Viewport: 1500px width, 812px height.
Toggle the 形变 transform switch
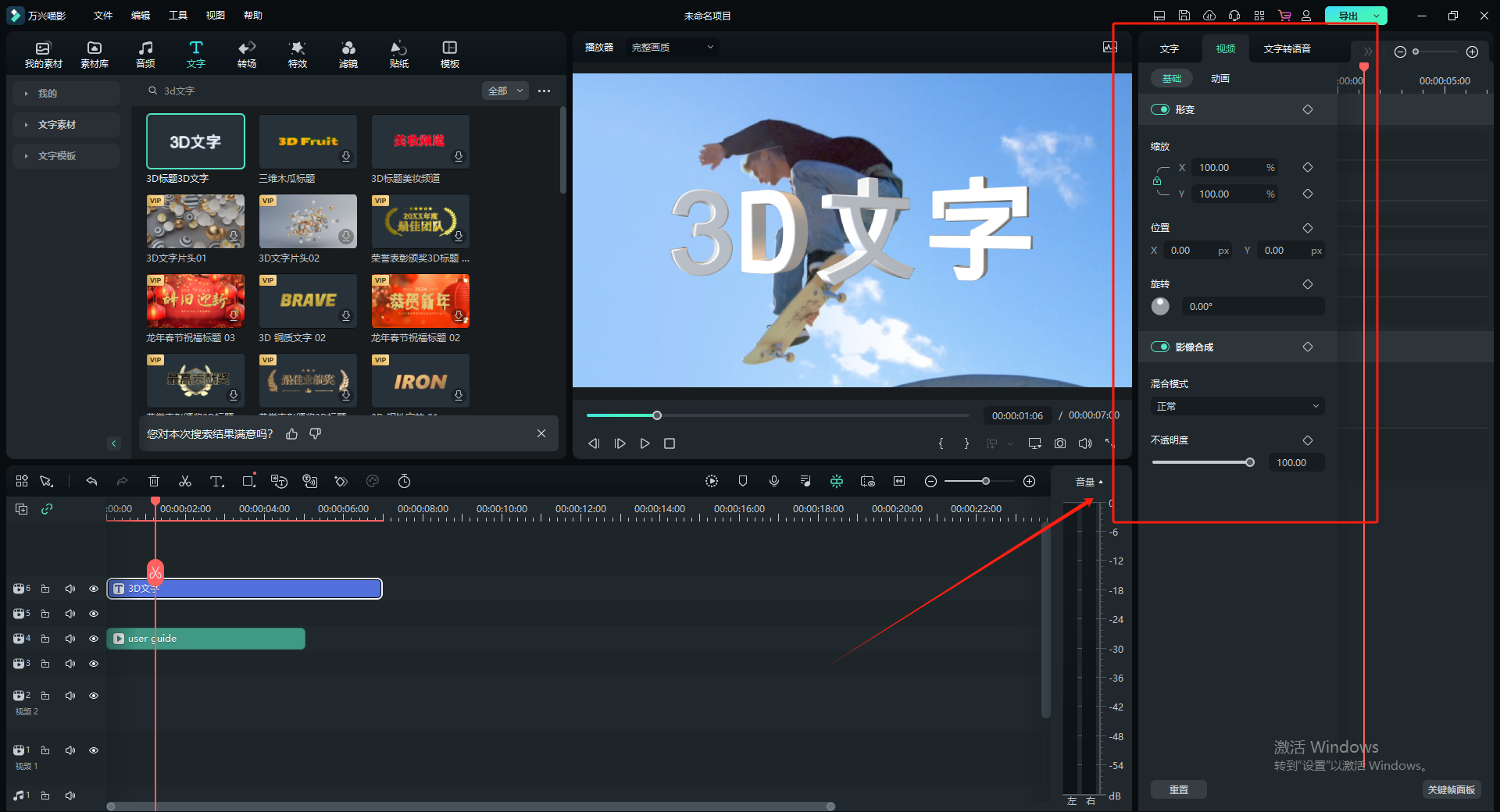[x=1160, y=110]
